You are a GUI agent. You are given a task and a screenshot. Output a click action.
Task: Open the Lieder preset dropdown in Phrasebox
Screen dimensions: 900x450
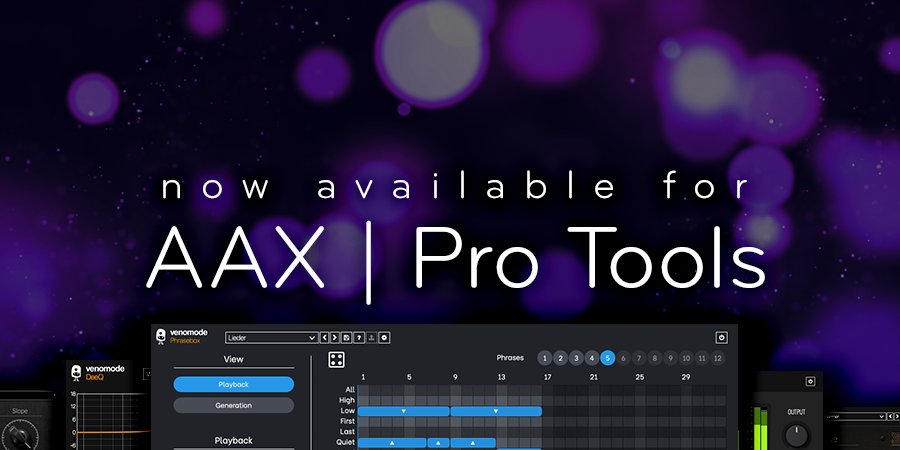click(x=271, y=338)
